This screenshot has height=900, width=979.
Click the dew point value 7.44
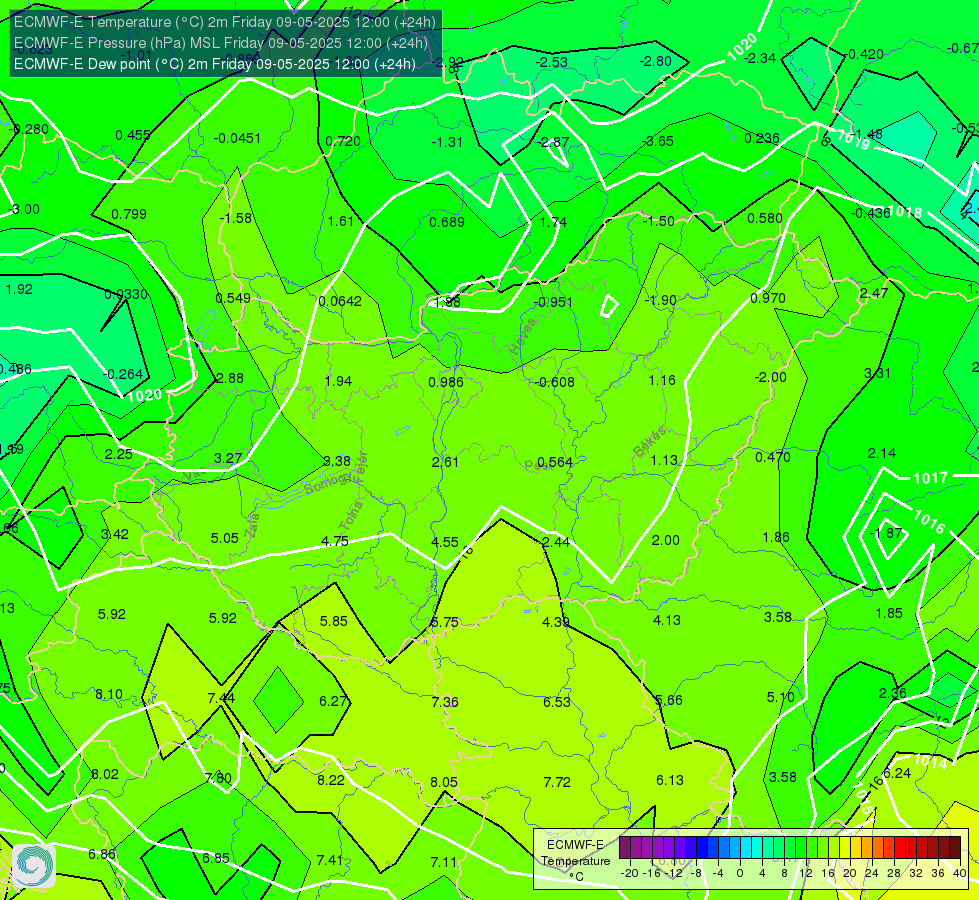point(221,698)
